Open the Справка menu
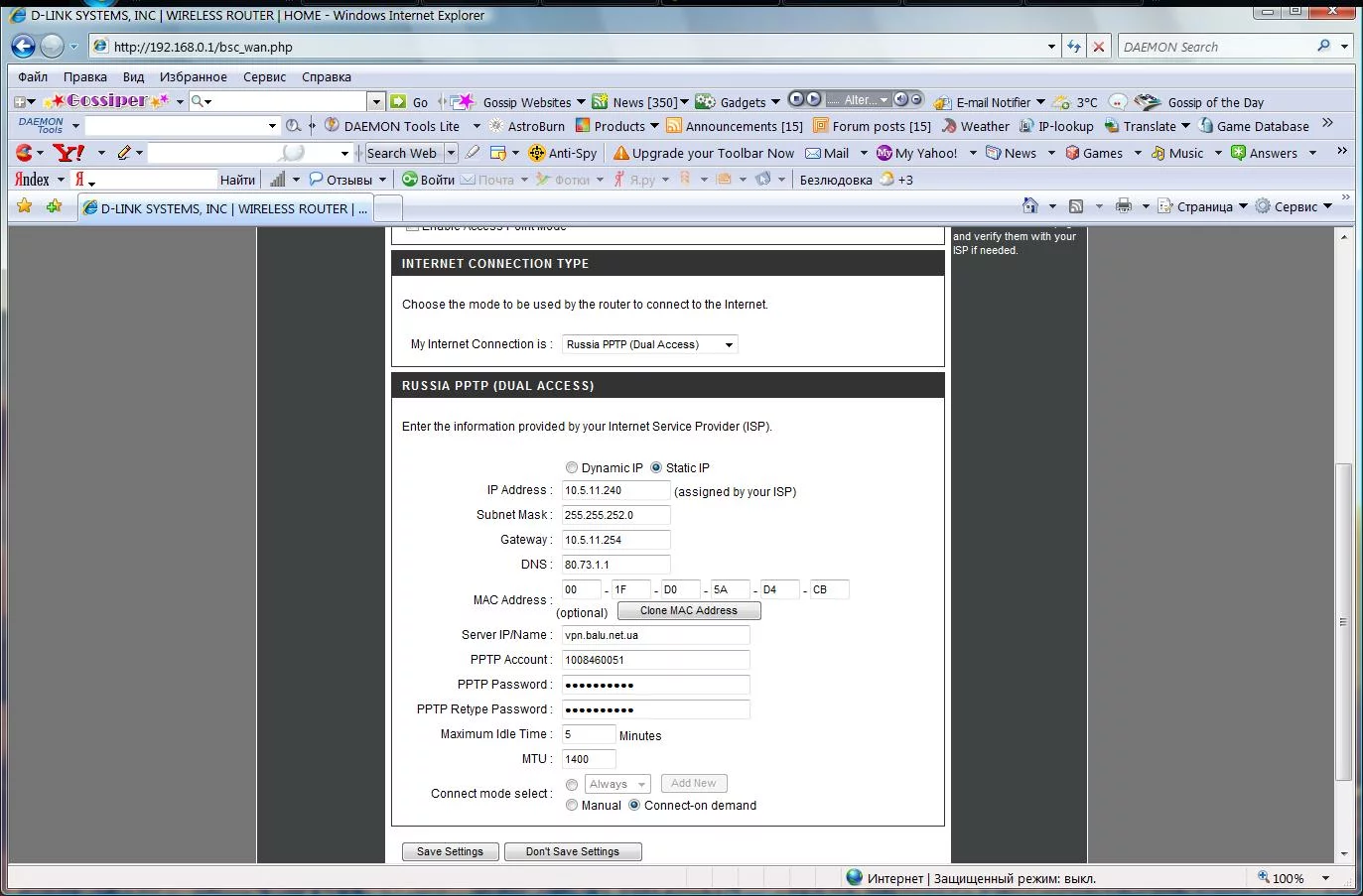Viewport: 1363px width, 896px height. click(326, 76)
